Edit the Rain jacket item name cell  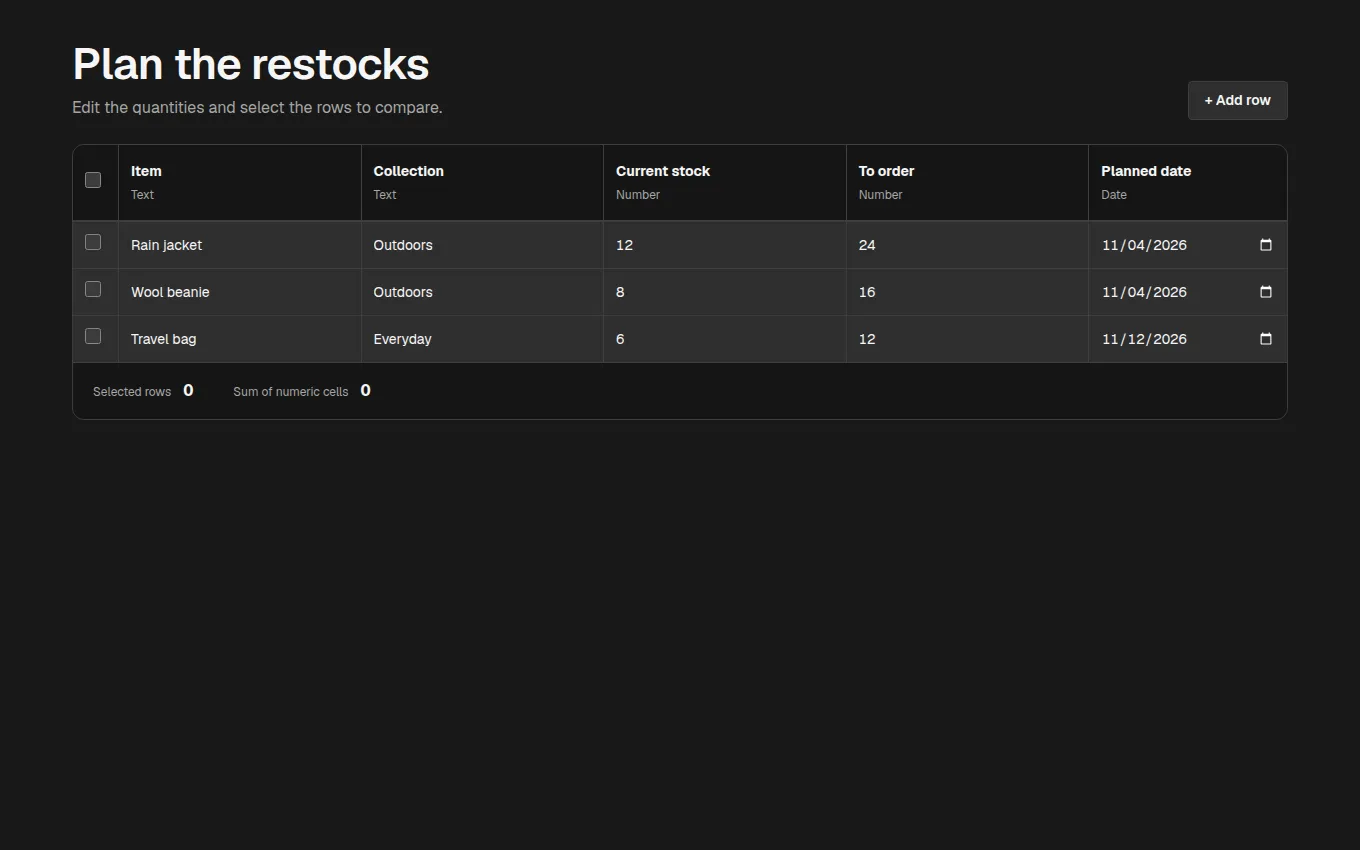click(x=240, y=245)
